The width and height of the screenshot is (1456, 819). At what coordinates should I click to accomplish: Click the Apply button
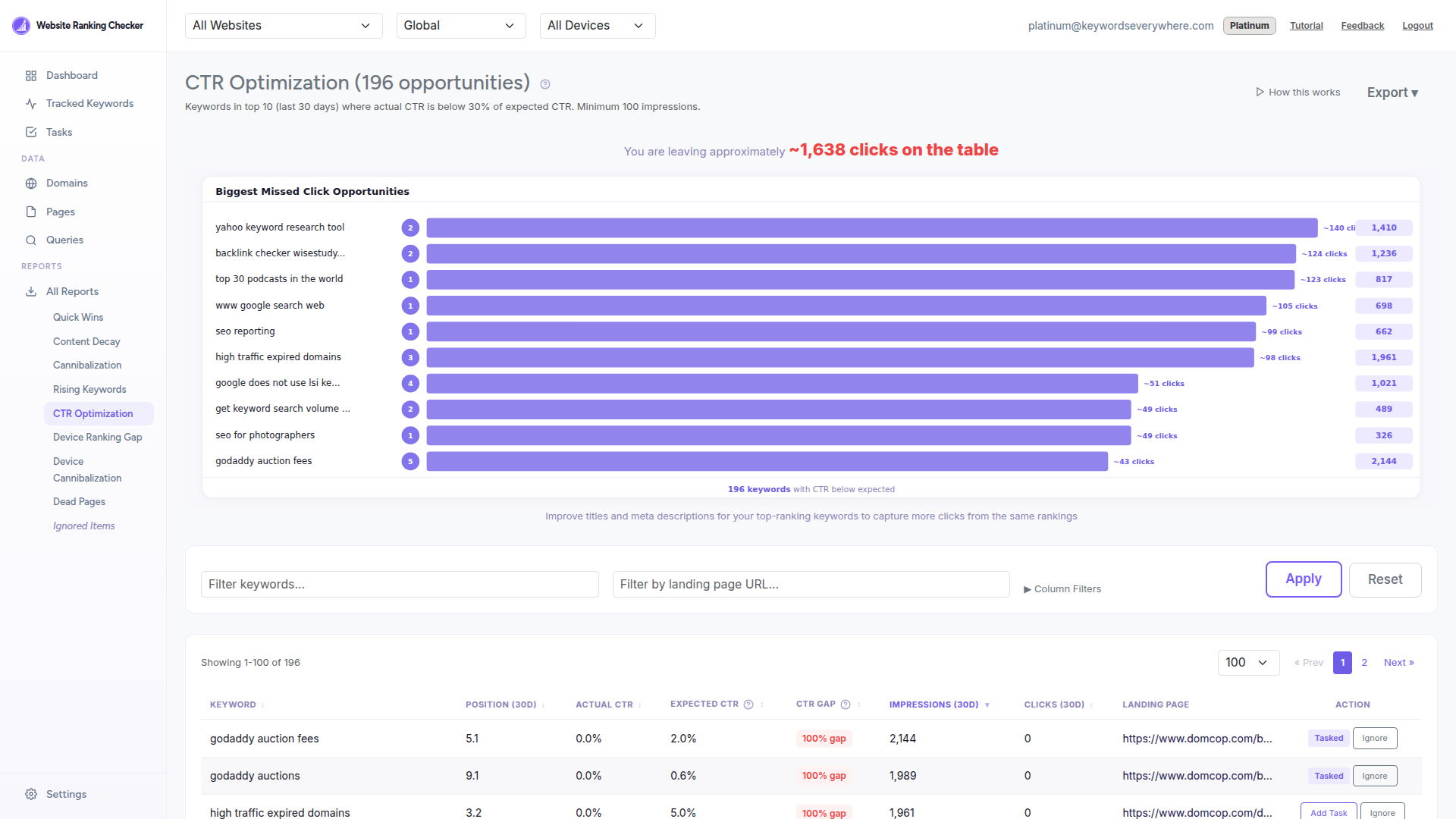(x=1304, y=579)
